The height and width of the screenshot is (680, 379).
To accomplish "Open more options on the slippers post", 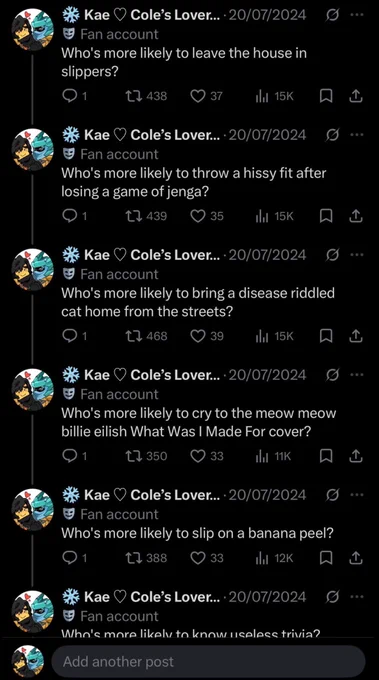I will pos(356,14).
